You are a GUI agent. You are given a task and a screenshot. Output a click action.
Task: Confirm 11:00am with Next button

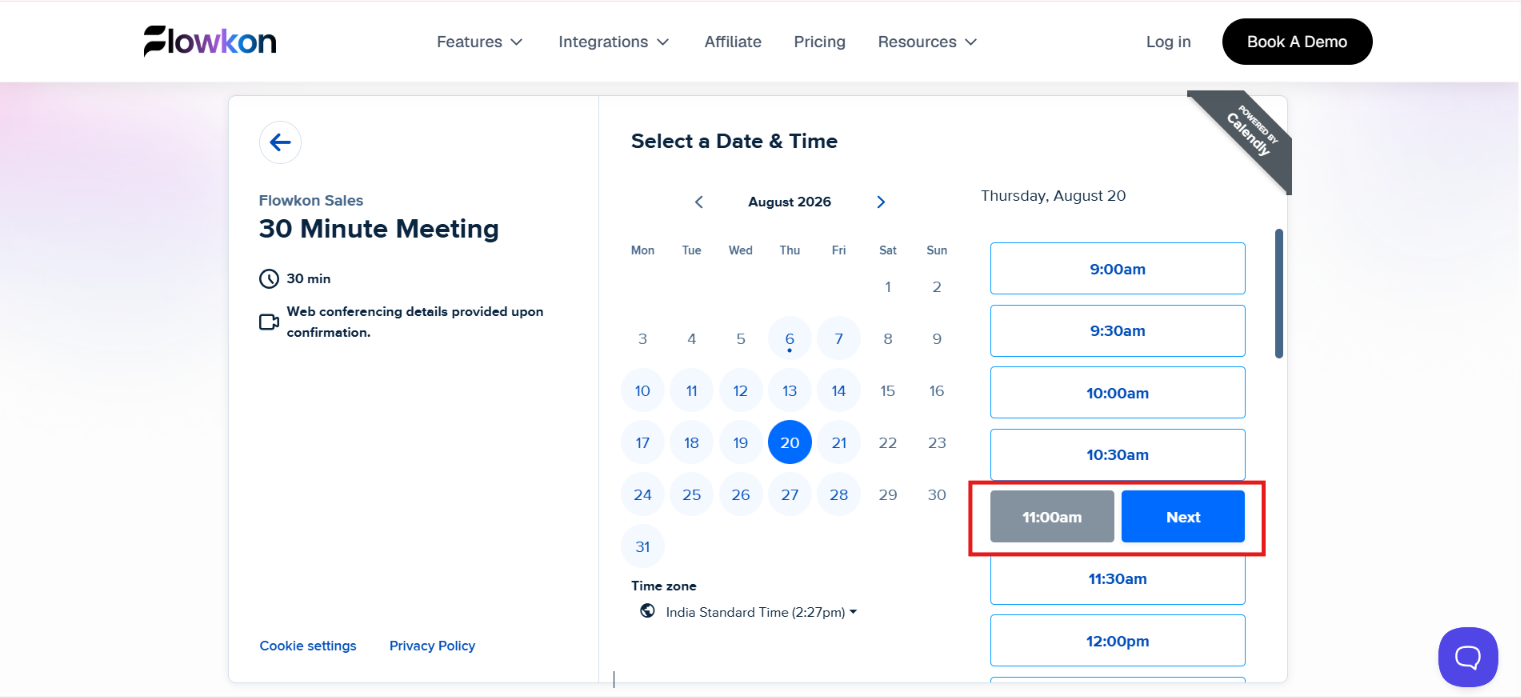point(1183,517)
